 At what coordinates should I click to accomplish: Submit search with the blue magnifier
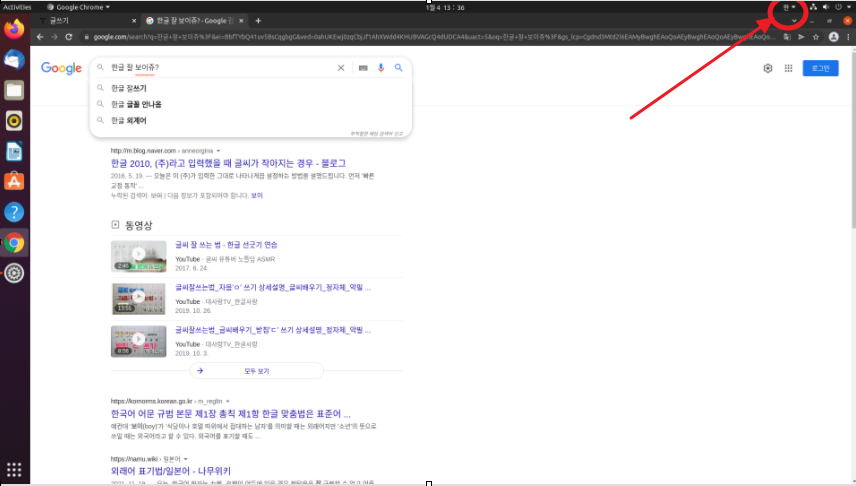tap(399, 68)
